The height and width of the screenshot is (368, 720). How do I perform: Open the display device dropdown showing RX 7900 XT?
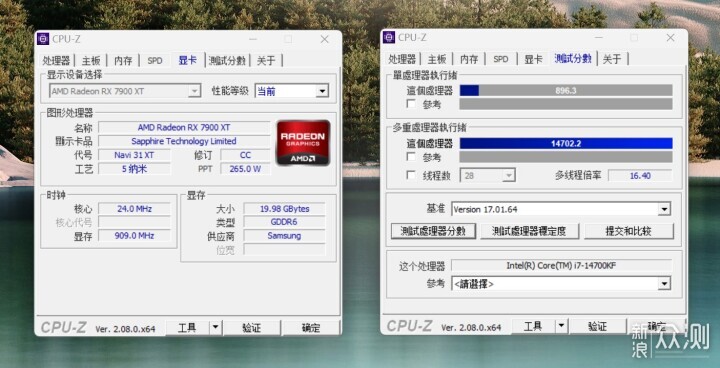tap(124, 91)
